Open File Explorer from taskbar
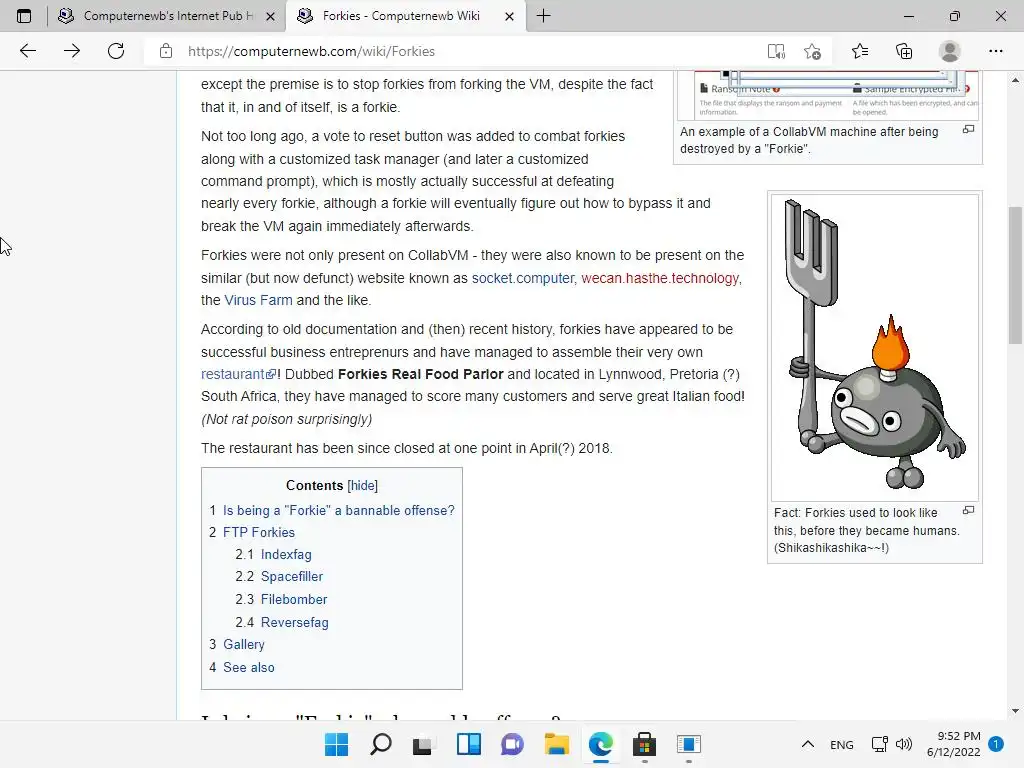This screenshot has height=768, width=1024. click(556, 744)
